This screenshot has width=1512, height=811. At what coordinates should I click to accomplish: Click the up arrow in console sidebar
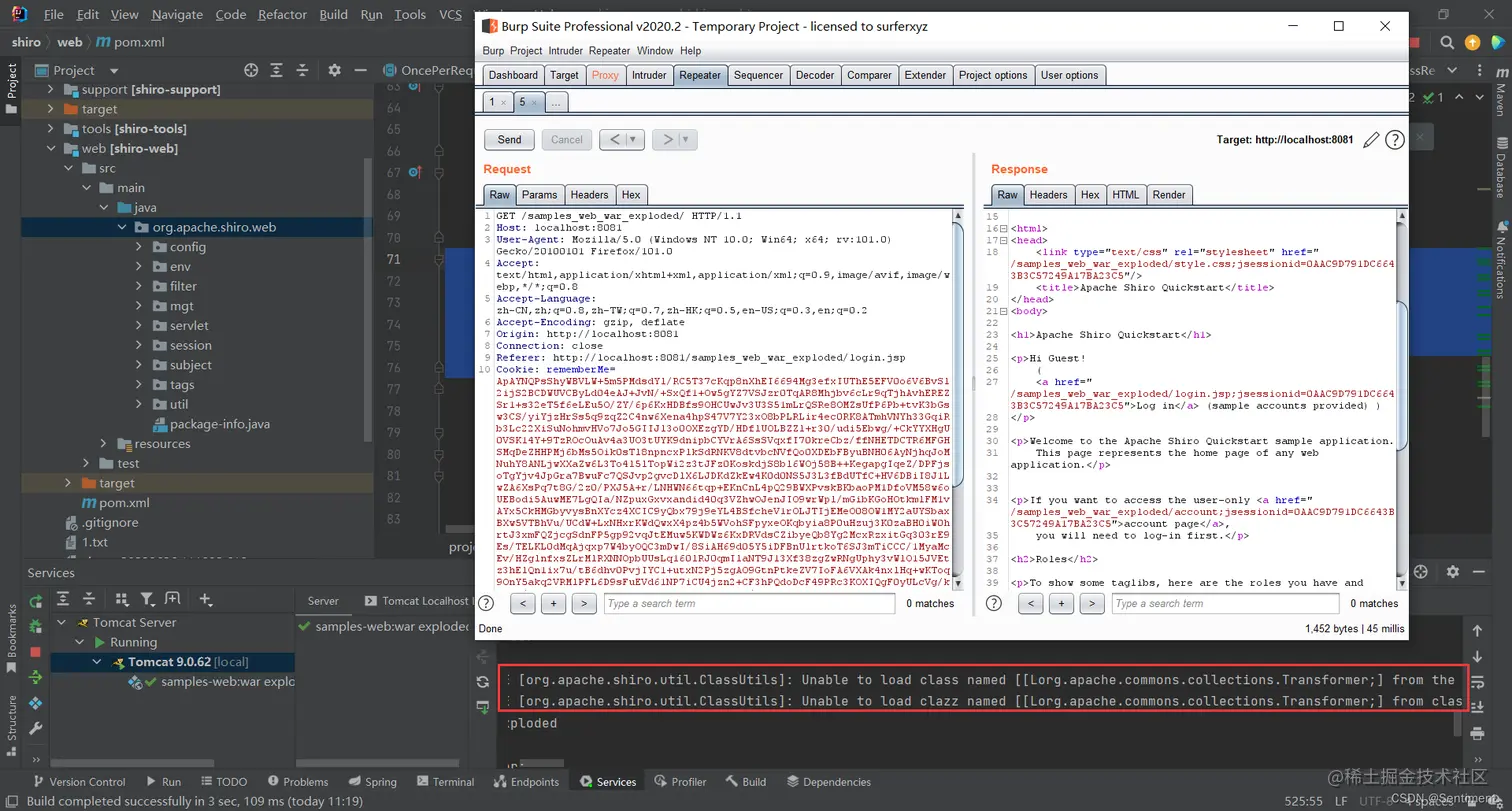point(1478,631)
